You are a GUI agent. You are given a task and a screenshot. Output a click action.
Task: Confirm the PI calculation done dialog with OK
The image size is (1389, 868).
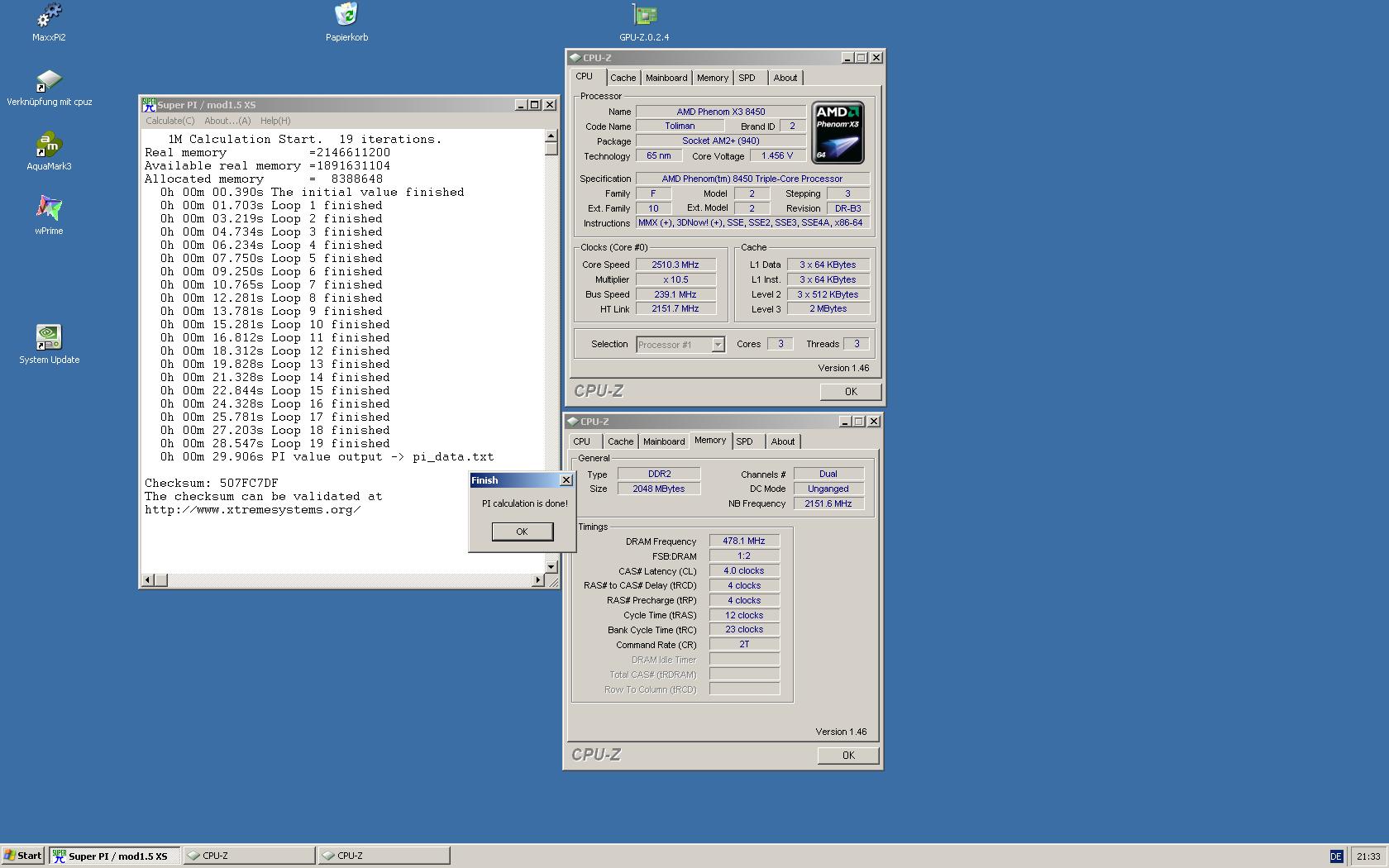522,532
